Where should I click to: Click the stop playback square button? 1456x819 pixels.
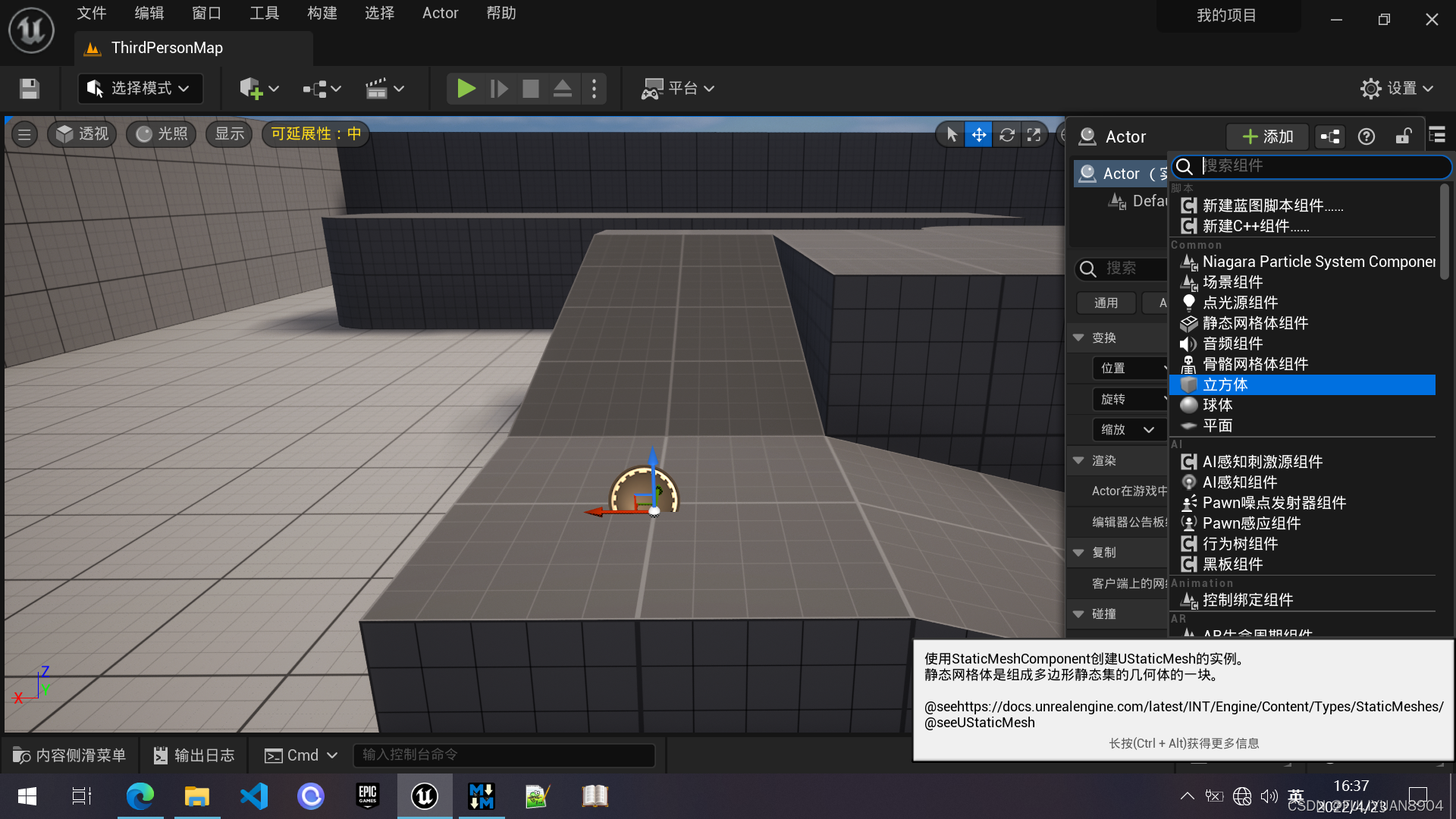(x=531, y=89)
